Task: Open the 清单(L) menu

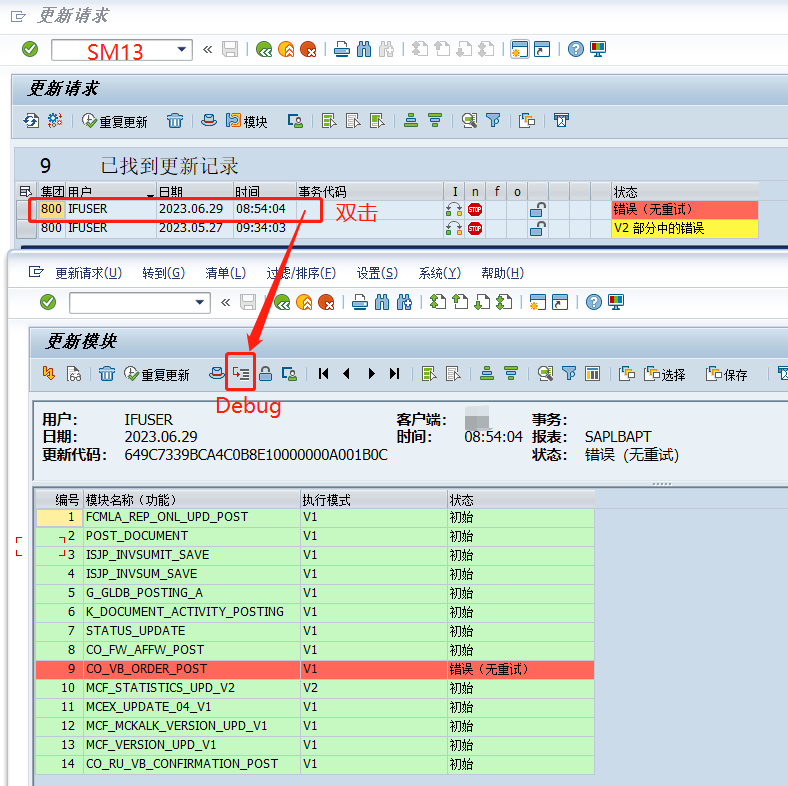Action: pyautogui.click(x=225, y=273)
